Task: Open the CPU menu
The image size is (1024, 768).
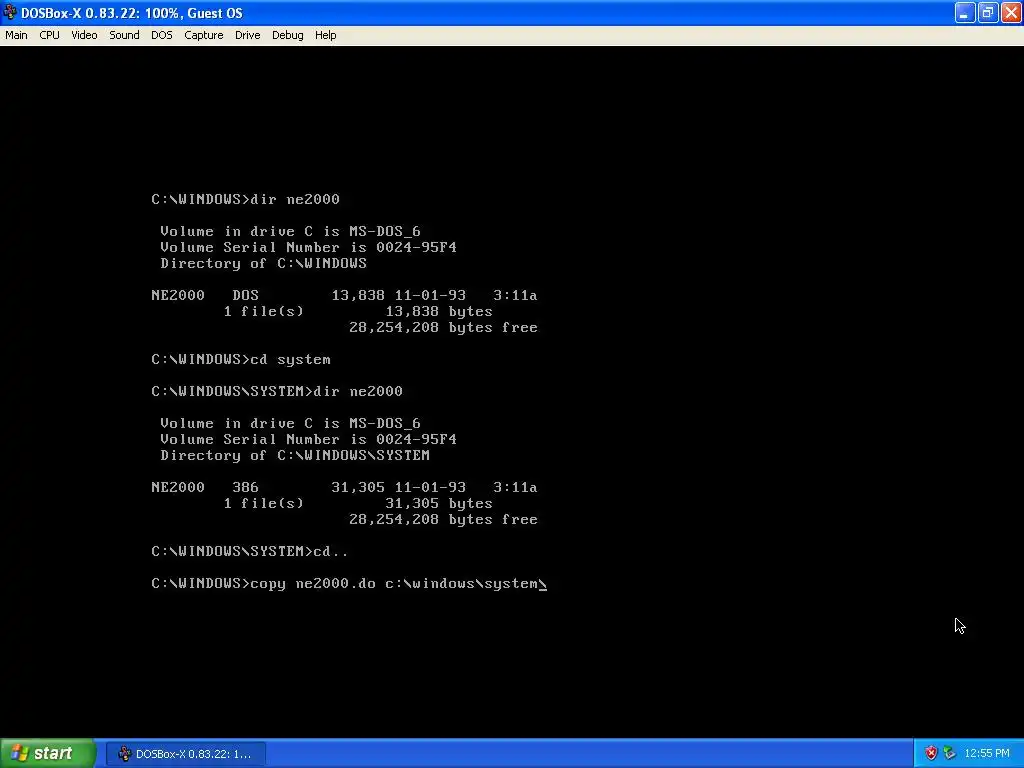Action: click(49, 35)
